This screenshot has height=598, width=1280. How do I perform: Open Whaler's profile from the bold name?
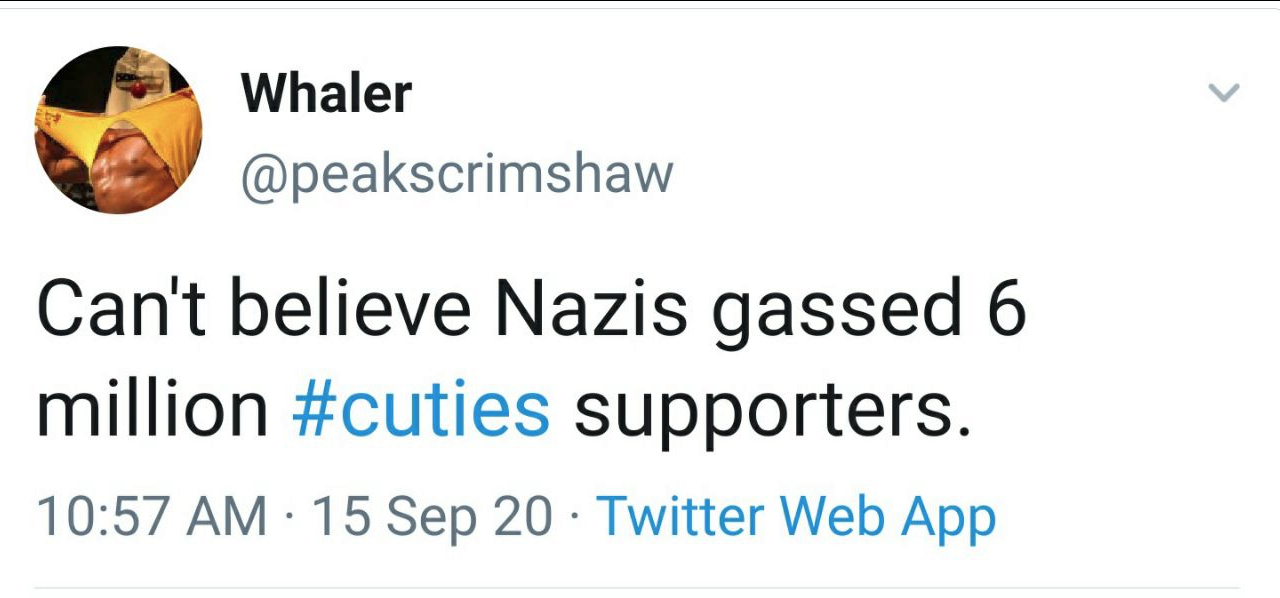click(326, 94)
